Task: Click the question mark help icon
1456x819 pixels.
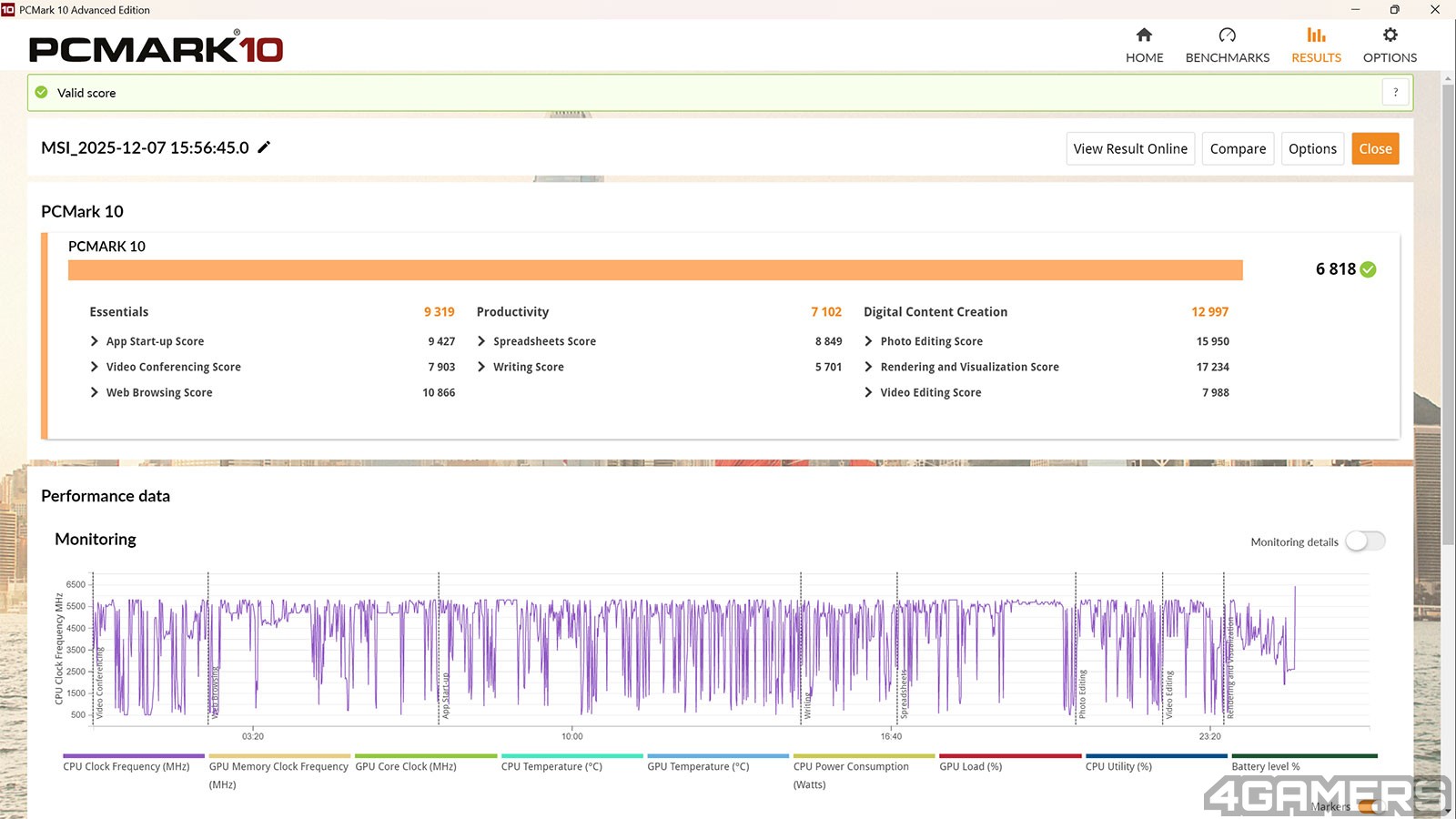Action: click(1395, 92)
